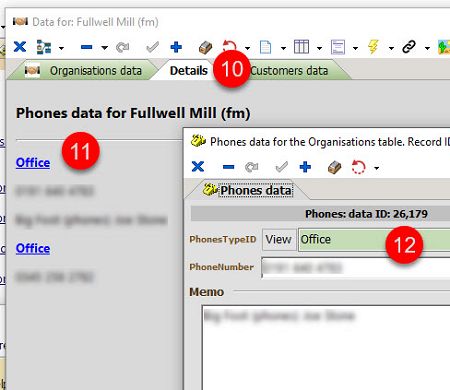Open dropdown arrow next to minus icon
Screen dimensions: 450x390
(x=104, y=48)
